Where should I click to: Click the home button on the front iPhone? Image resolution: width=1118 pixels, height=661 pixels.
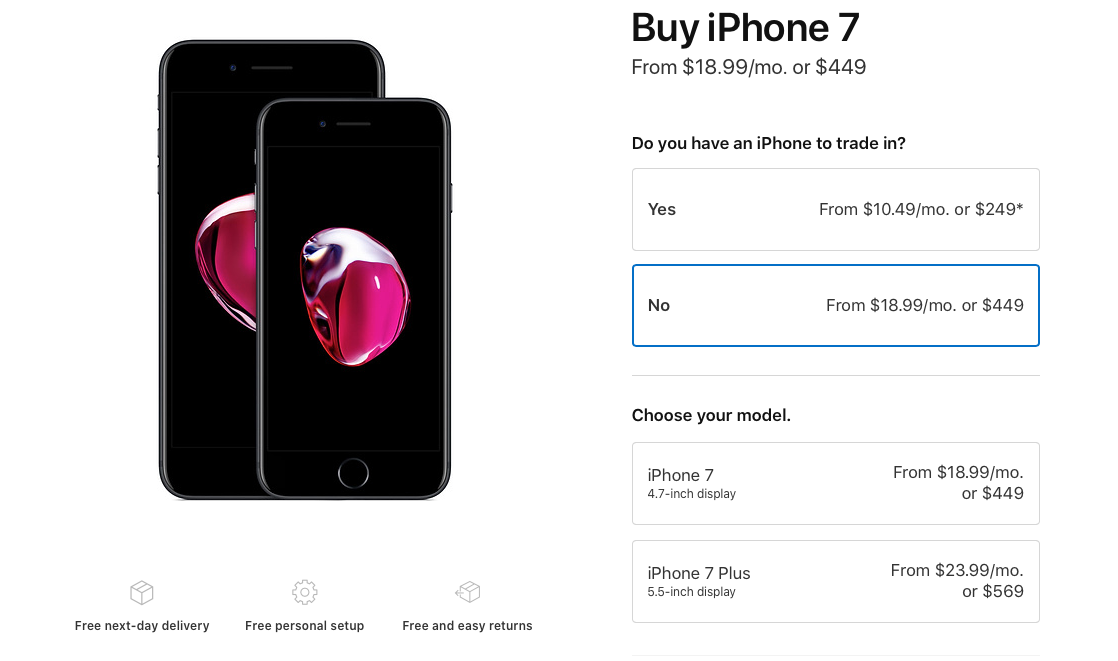tap(353, 473)
